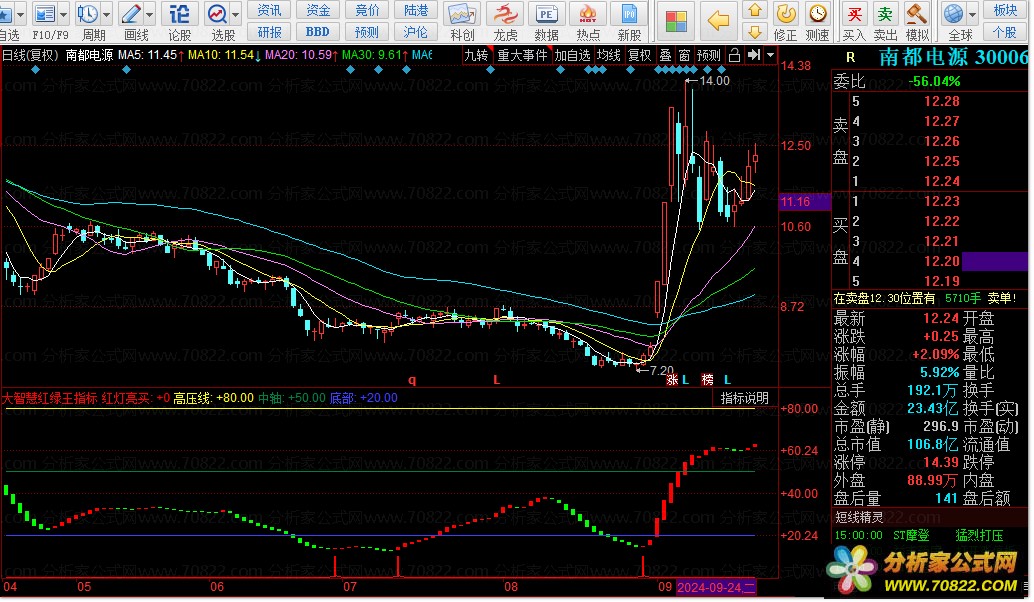Click sell level 5 price 12.28
The height and width of the screenshot is (602, 1034).
point(941,102)
